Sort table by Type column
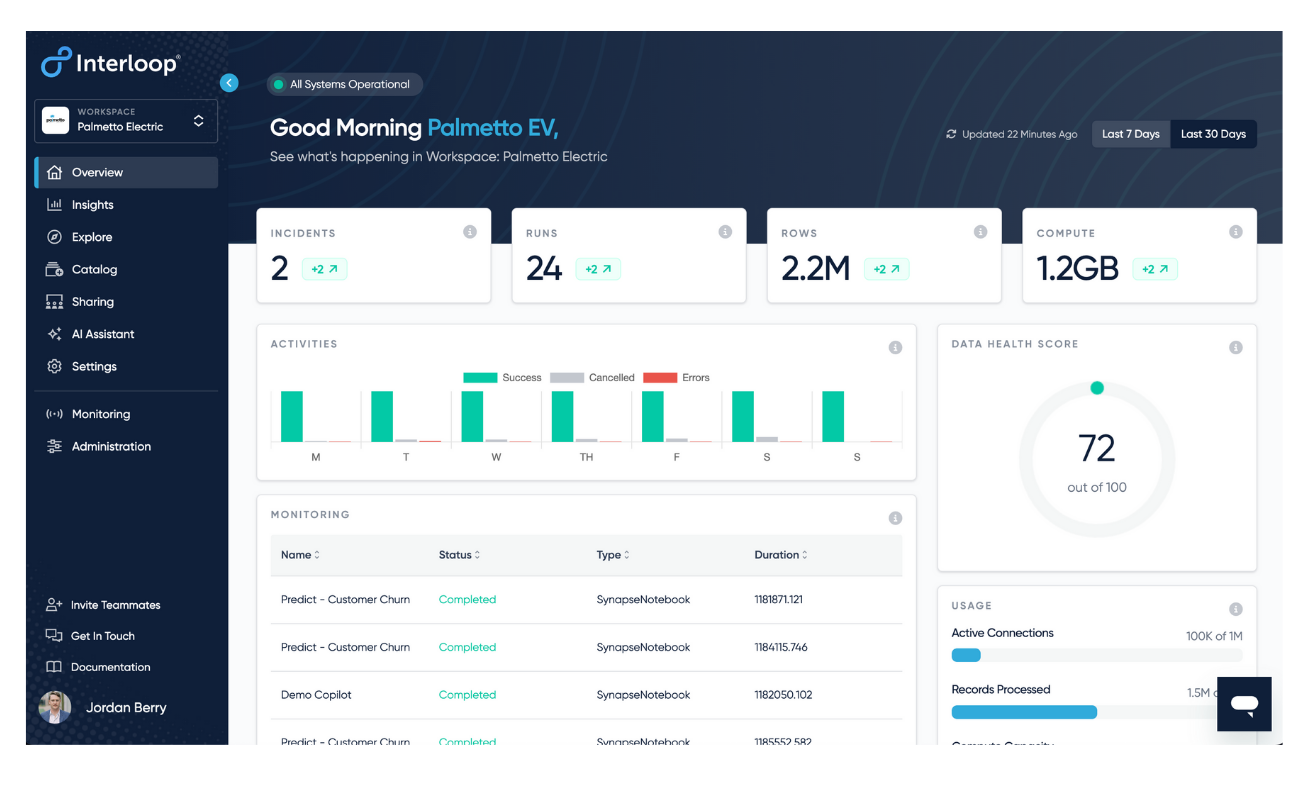1314x789 pixels. point(613,555)
